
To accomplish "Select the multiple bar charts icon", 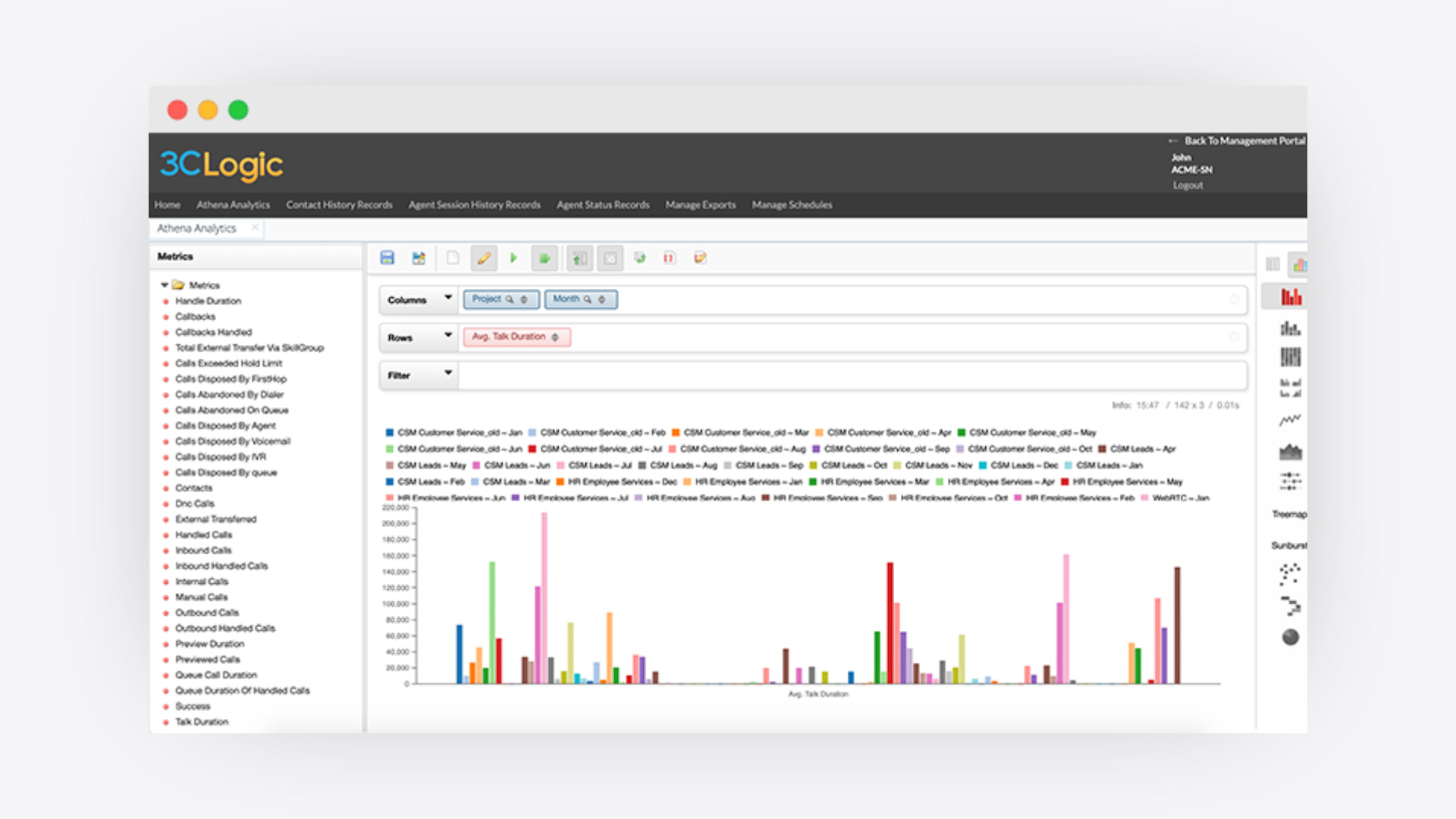I will click(1291, 388).
